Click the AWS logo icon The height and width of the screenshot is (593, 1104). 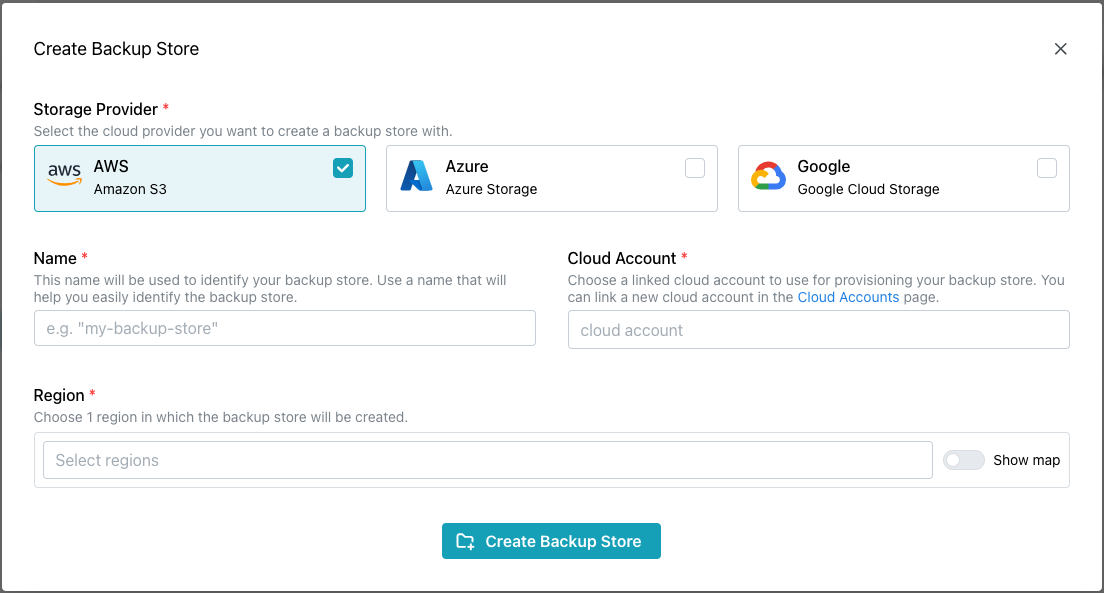pos(64,174)
